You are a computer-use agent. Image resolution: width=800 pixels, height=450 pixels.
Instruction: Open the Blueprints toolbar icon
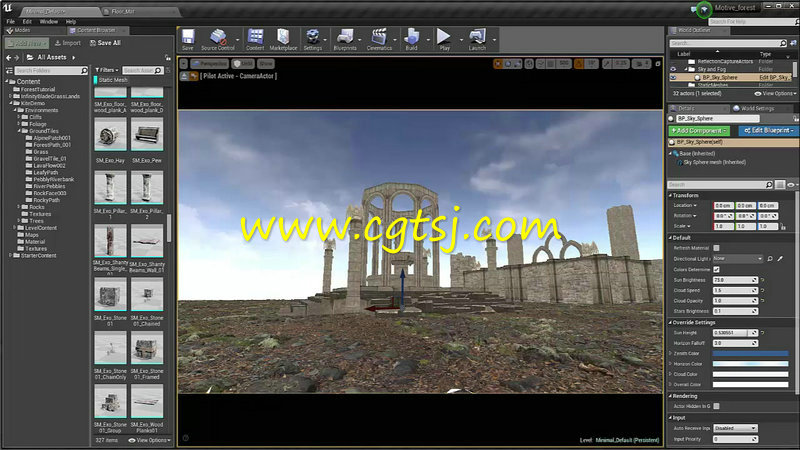pos(345,39)
